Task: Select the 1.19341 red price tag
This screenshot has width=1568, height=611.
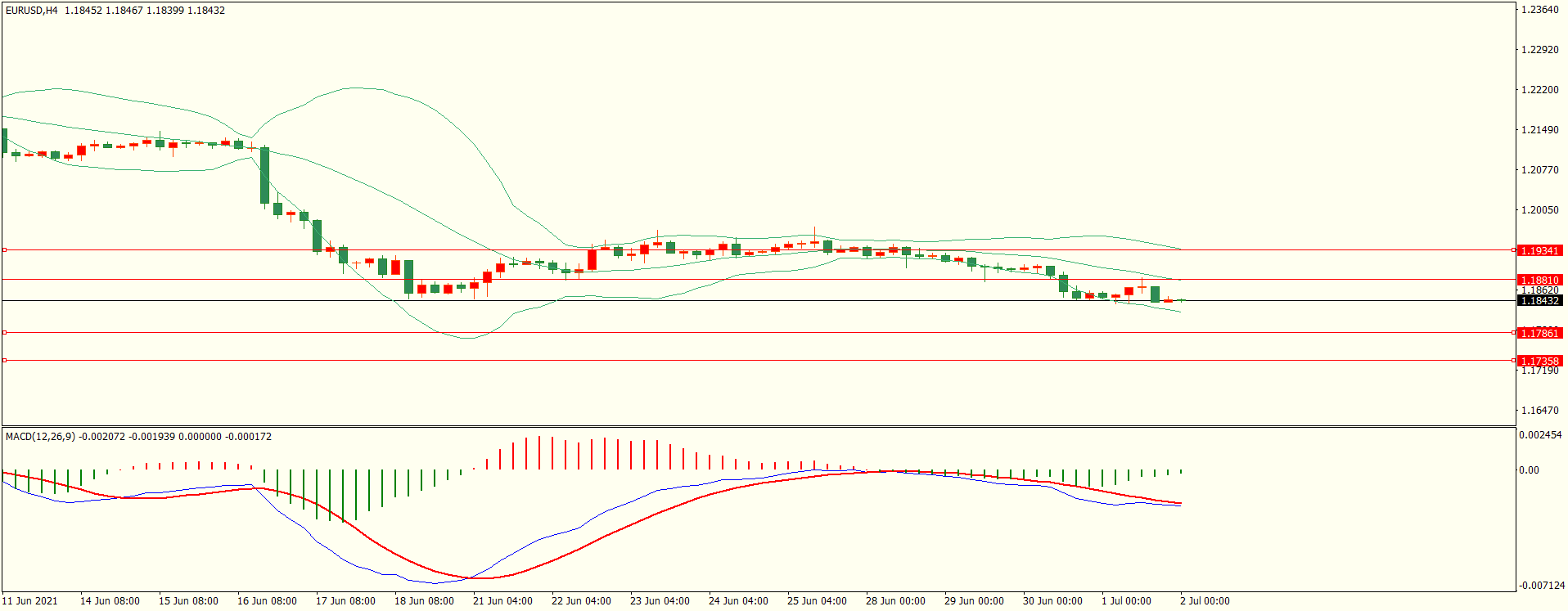Action: (1539, 250)
